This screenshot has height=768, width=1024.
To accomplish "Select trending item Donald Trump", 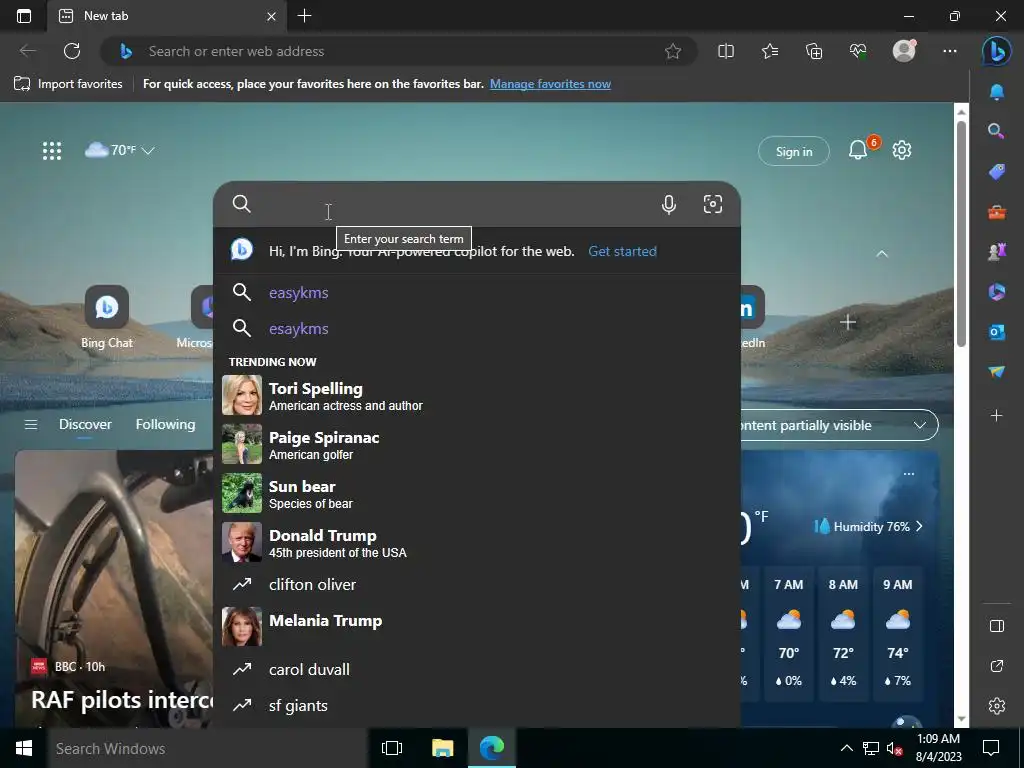I will click(x=477, y=543).
